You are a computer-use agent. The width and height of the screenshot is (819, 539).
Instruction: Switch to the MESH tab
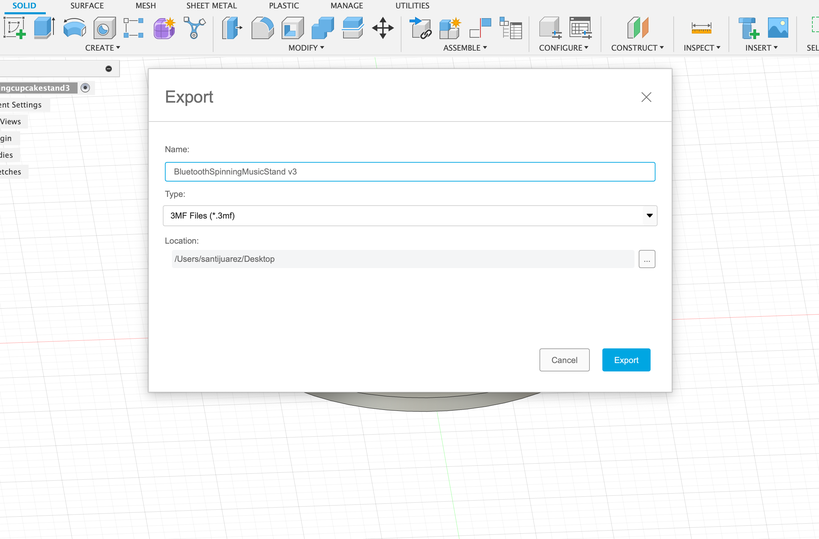point(146,6)
